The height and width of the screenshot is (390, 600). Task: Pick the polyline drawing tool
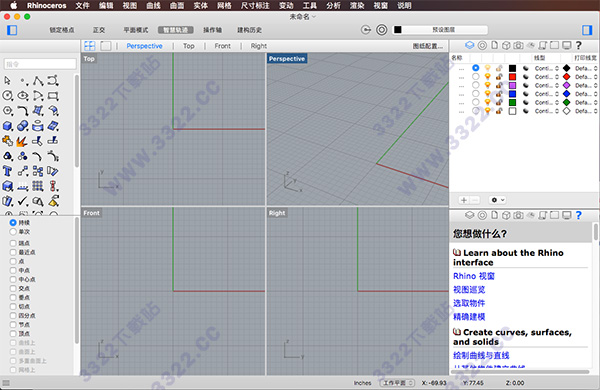pyautogui.click(x=38, y=81)
